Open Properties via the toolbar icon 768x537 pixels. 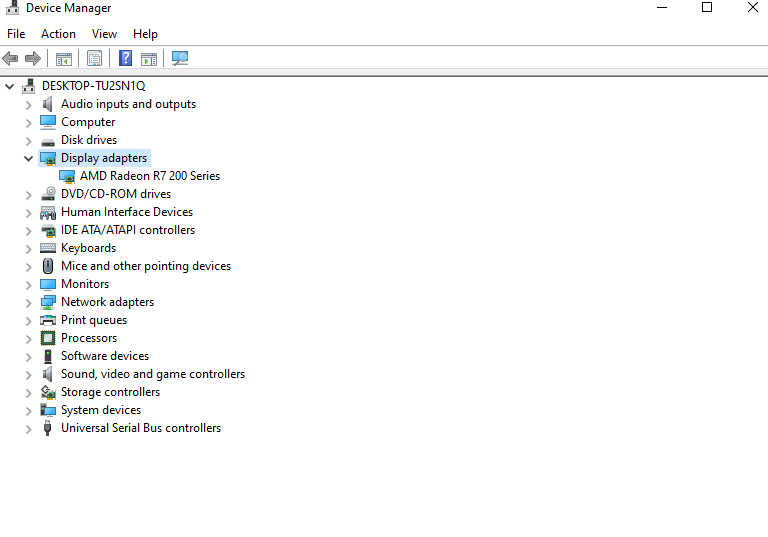click(x=95, y=58)
